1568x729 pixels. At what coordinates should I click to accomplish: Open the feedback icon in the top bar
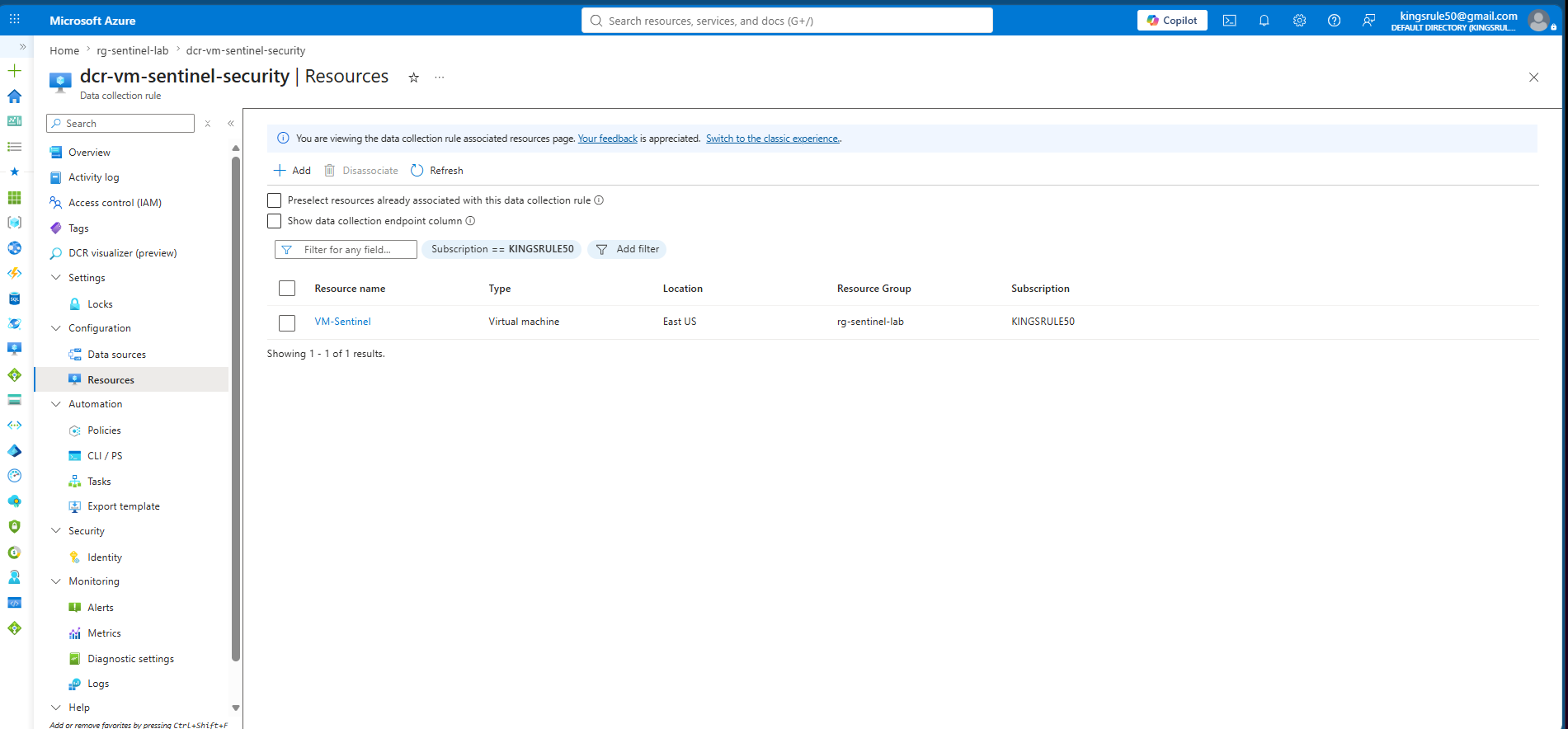click(x=1368, y=21)
